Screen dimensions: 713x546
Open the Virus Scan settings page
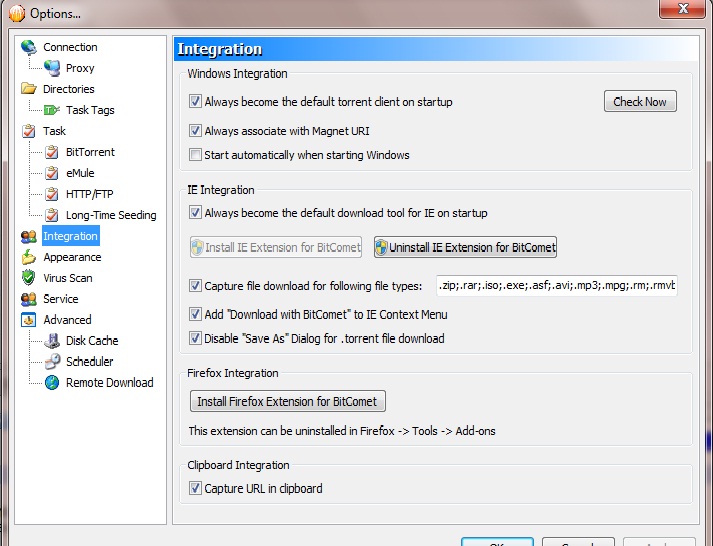pyautogui.click(x=68, y=278)
